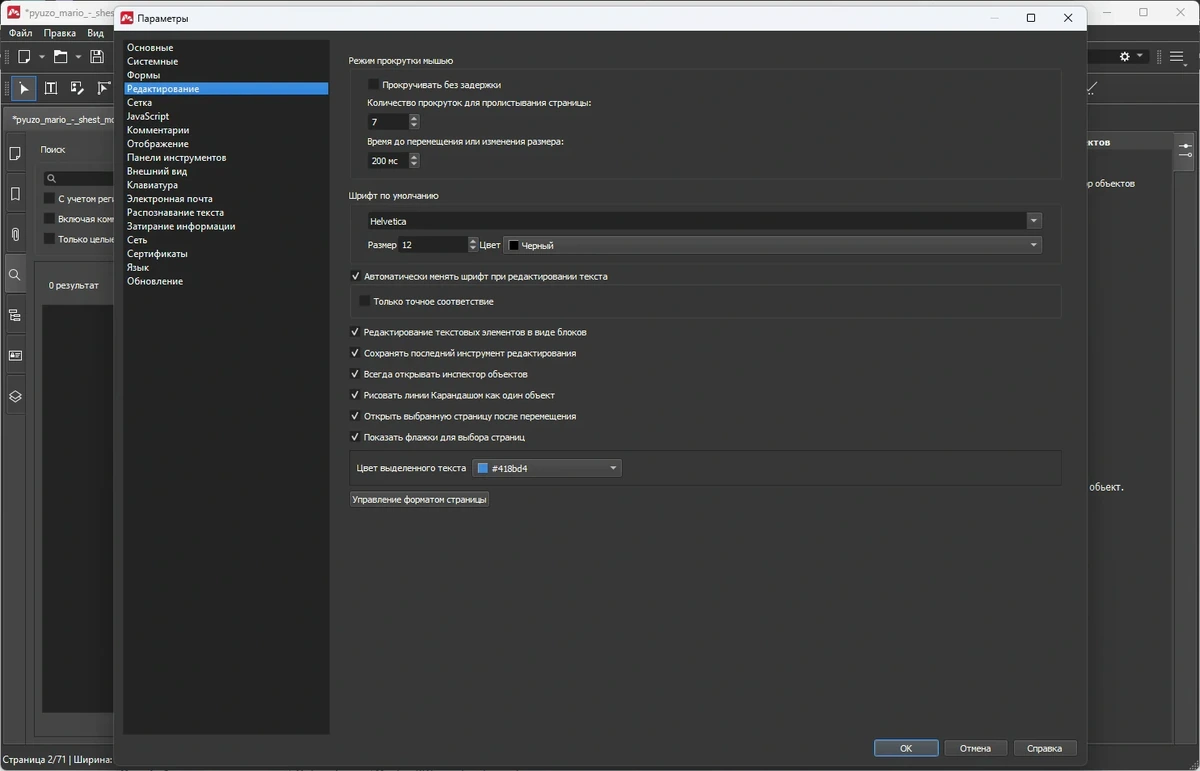The image size is (1200, 771).
Task: Open the 'Черный' color dropdown
Action: (773, 245)
